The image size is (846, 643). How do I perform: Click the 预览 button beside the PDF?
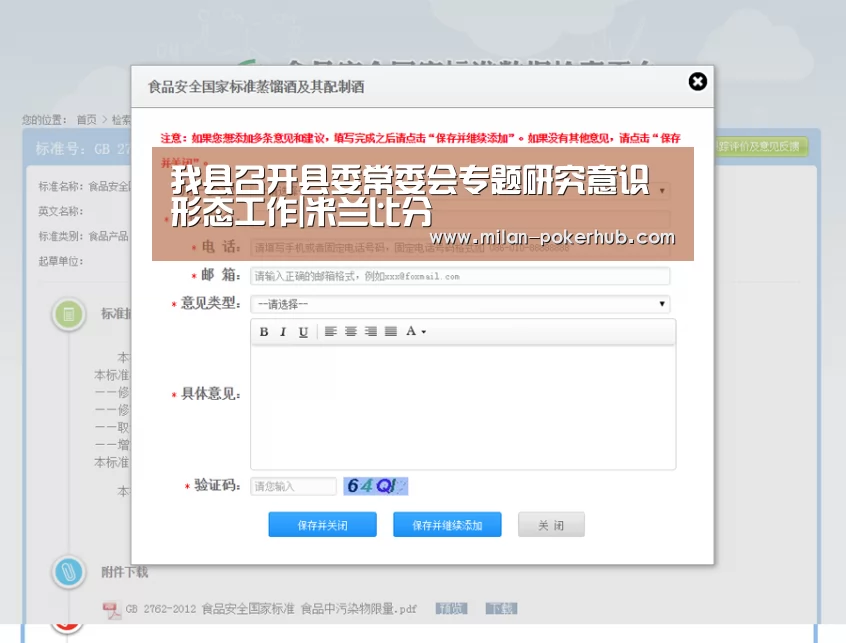(451, 609)
